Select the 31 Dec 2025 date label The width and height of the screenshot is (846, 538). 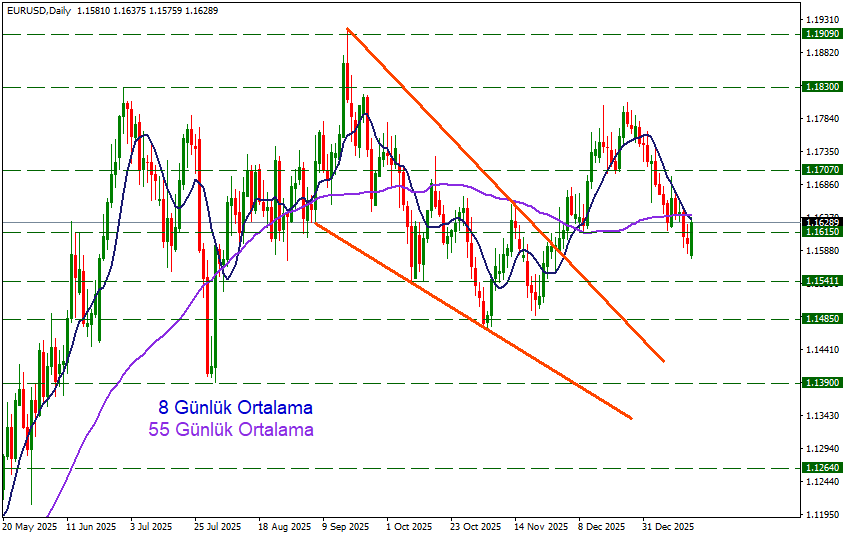click(x=666, y=526)
